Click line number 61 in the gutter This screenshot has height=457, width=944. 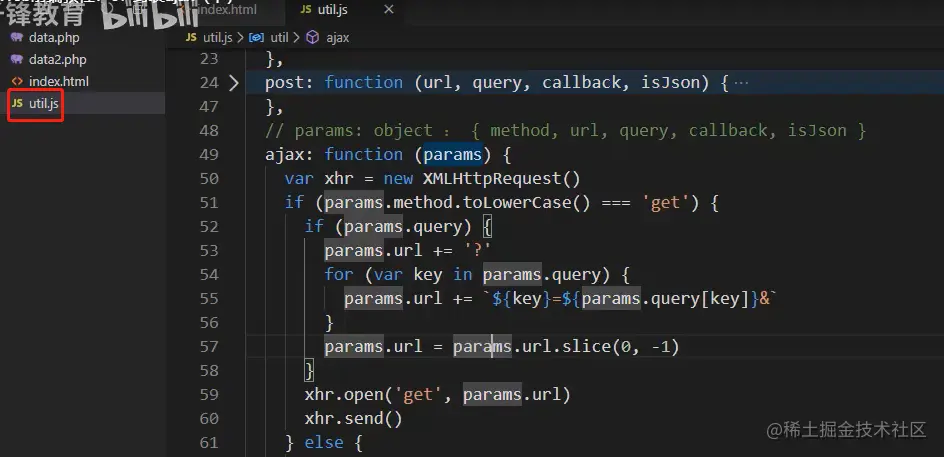coord(208,443)
